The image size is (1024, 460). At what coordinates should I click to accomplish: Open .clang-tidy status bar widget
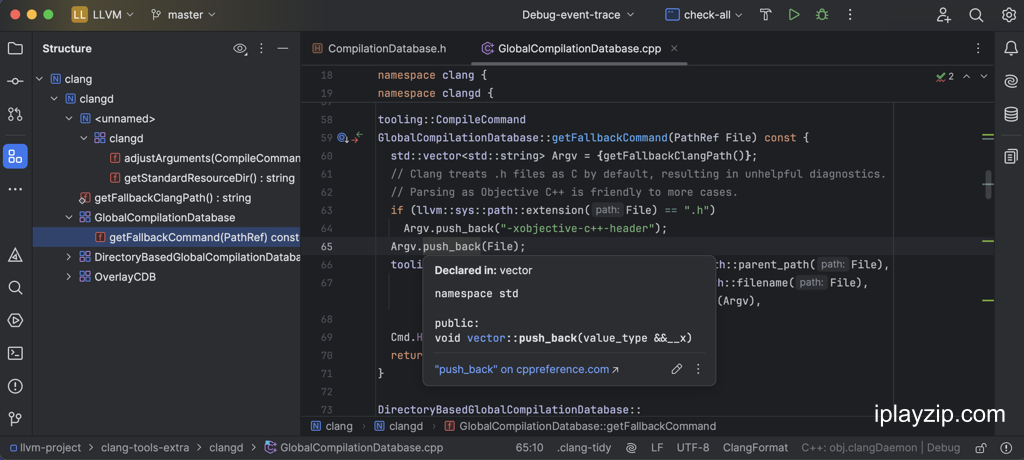pos(585,448)
